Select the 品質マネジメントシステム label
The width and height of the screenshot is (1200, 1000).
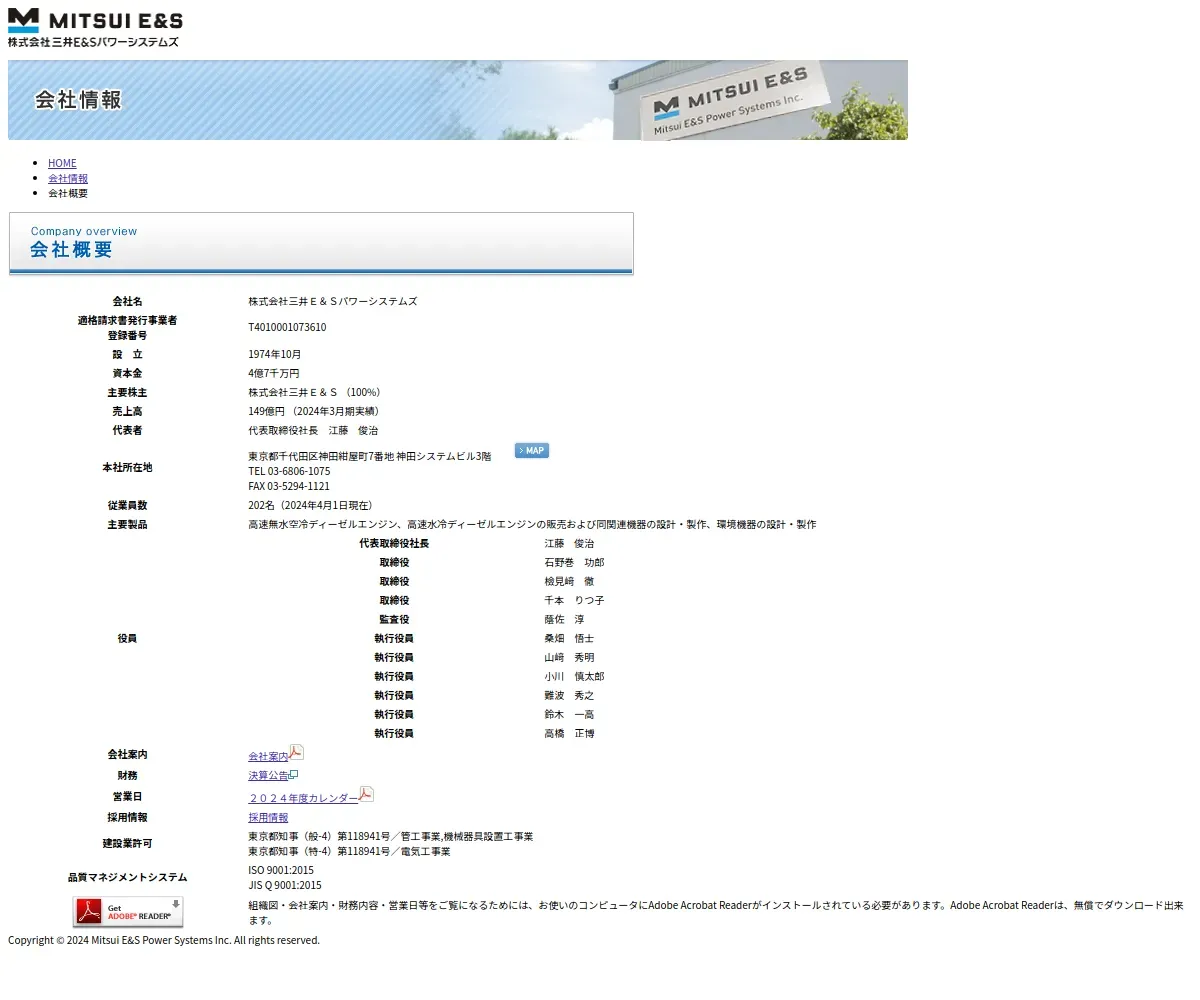click(x=127, y=877)
